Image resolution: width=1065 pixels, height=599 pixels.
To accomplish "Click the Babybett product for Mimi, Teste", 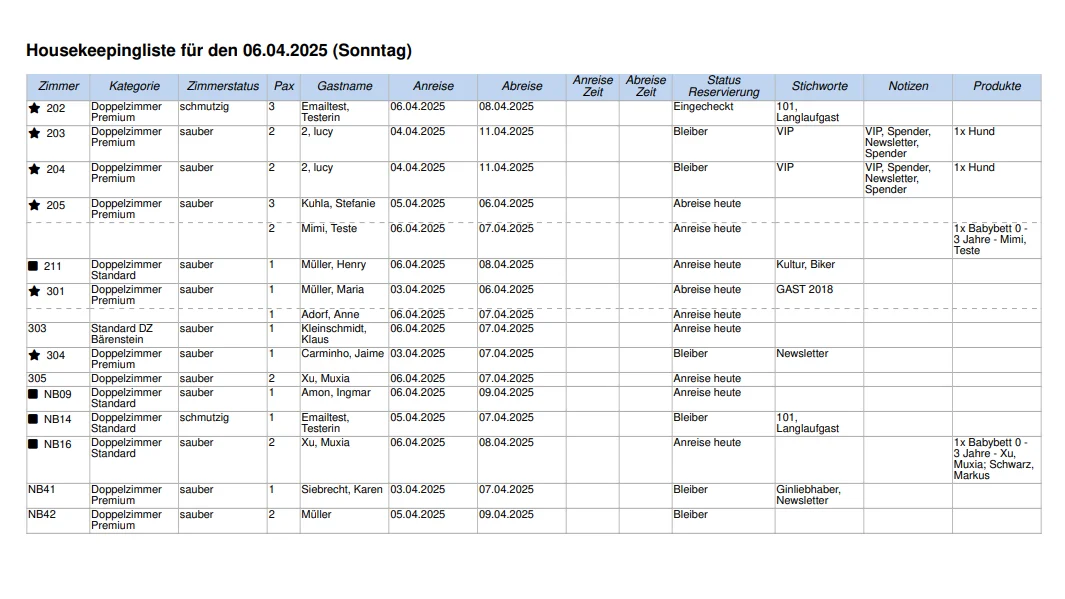I will click(x=990, y=240).
